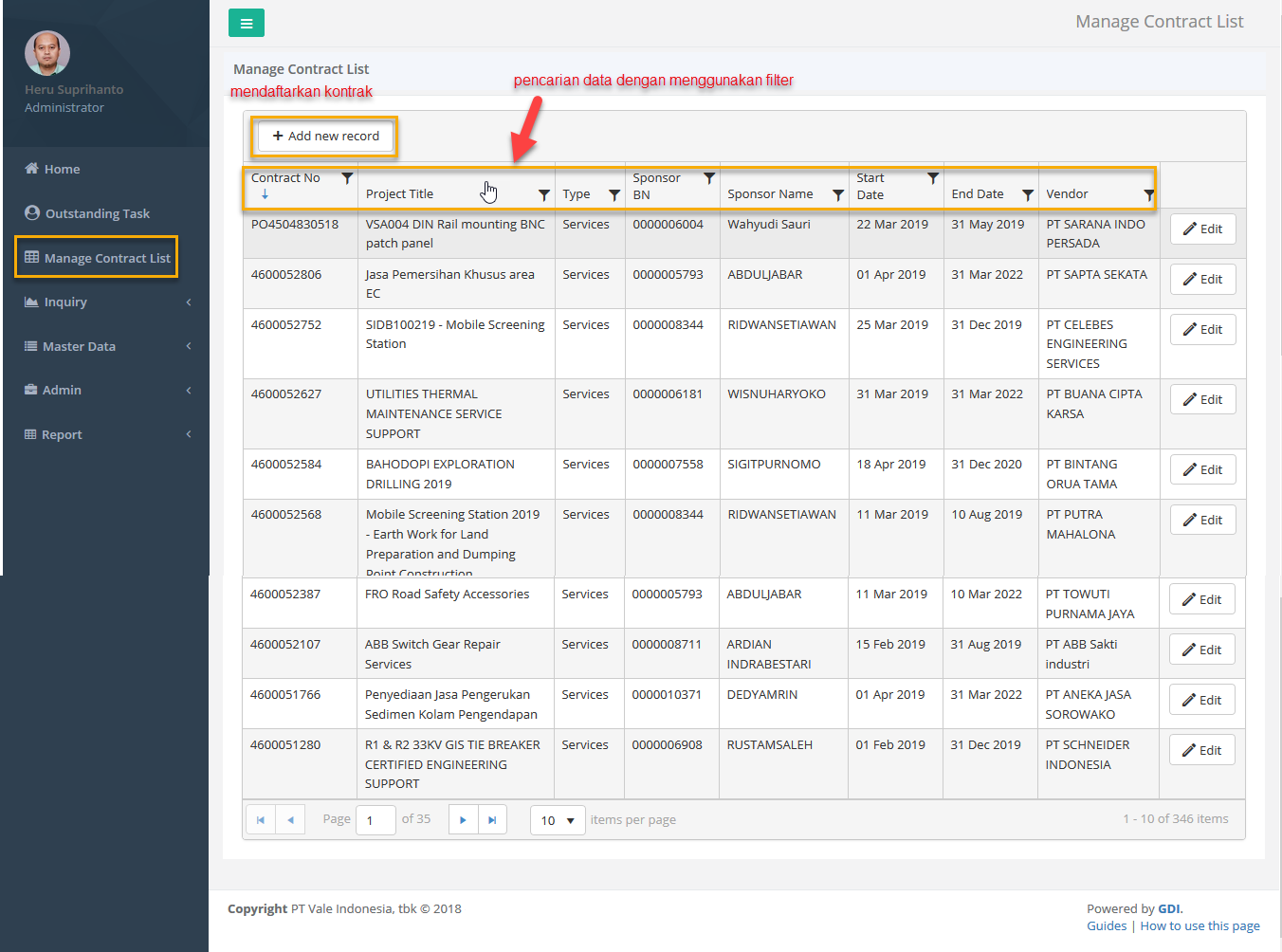Open the Start Date column filter icon
This screenshot has width=1282, height=952.
point(933,178)
